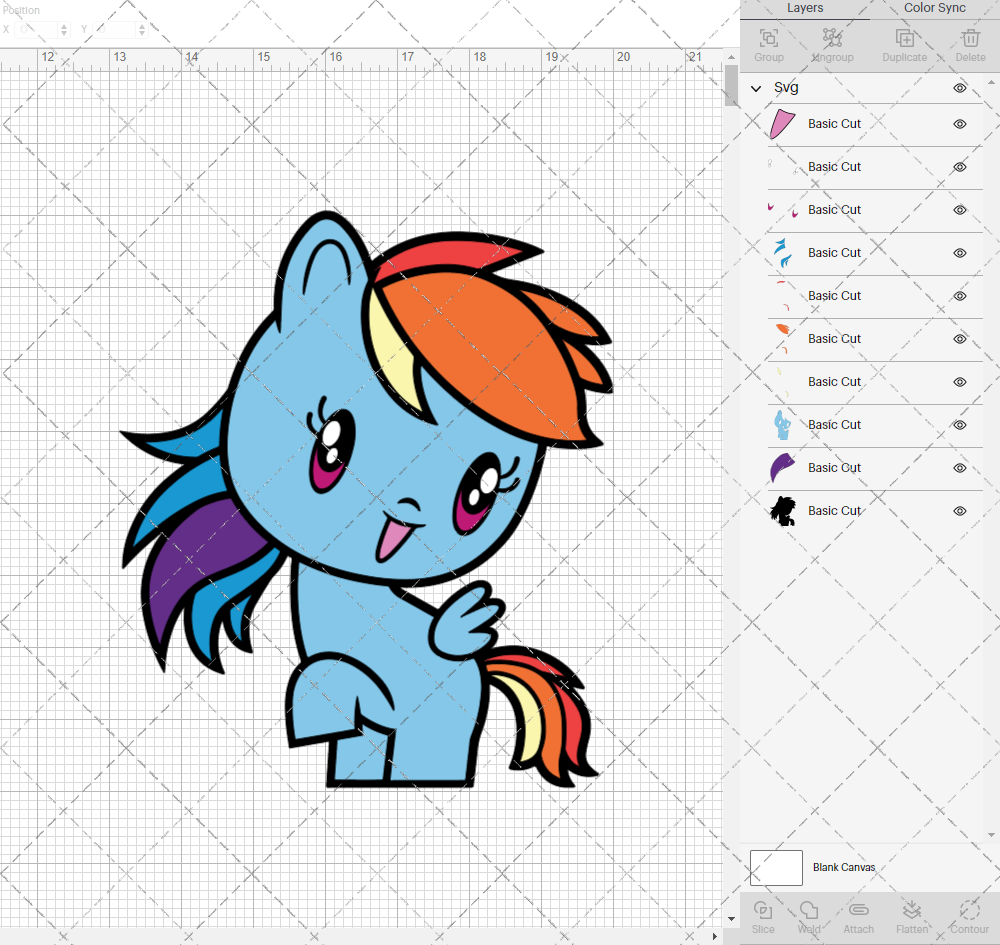Hide the purple mane Basic Cut layer
The width and height of the screenshot is (1000, 945).
(959, 468)
